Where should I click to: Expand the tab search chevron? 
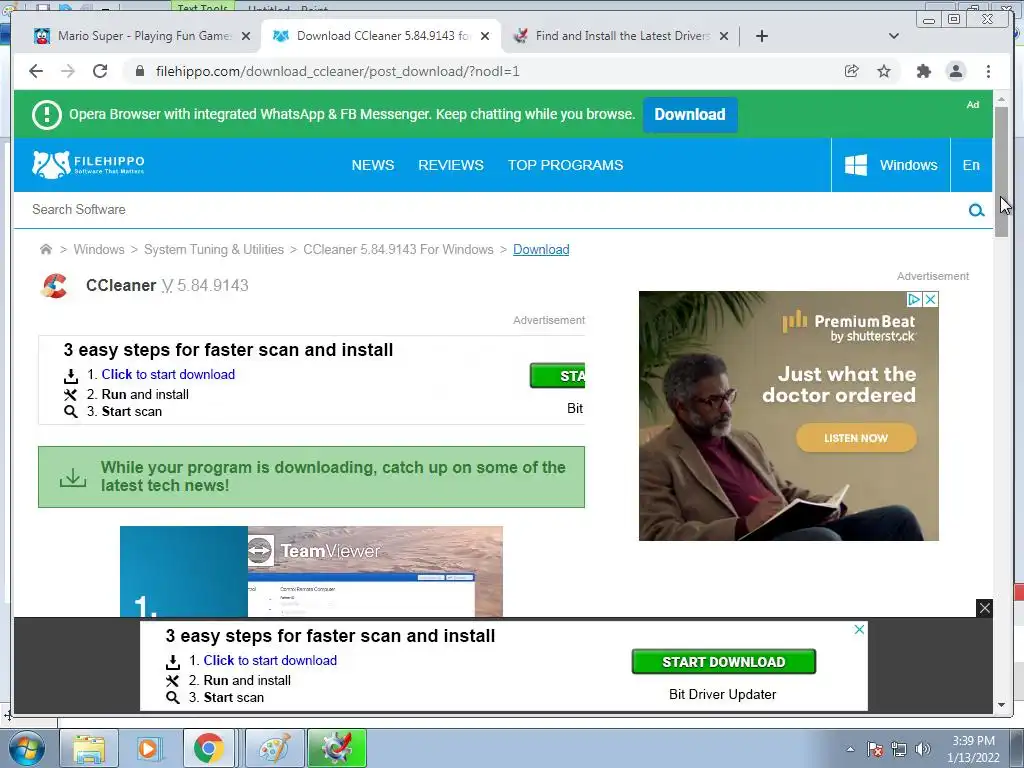894,36
